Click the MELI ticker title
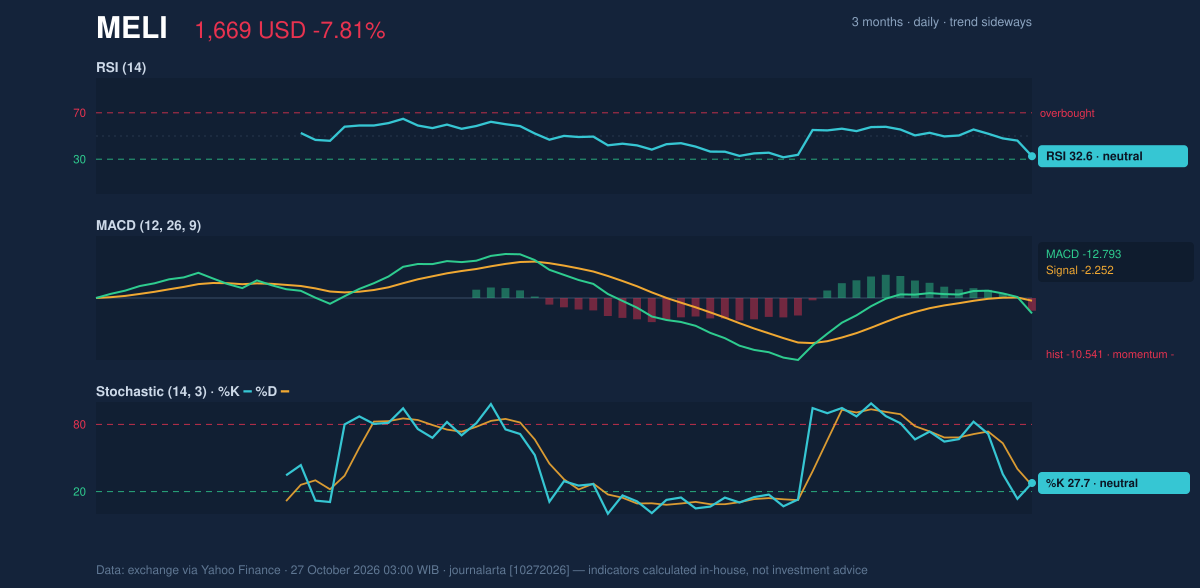The width and height of the screenshot is (1200, 588). (132, 28)
